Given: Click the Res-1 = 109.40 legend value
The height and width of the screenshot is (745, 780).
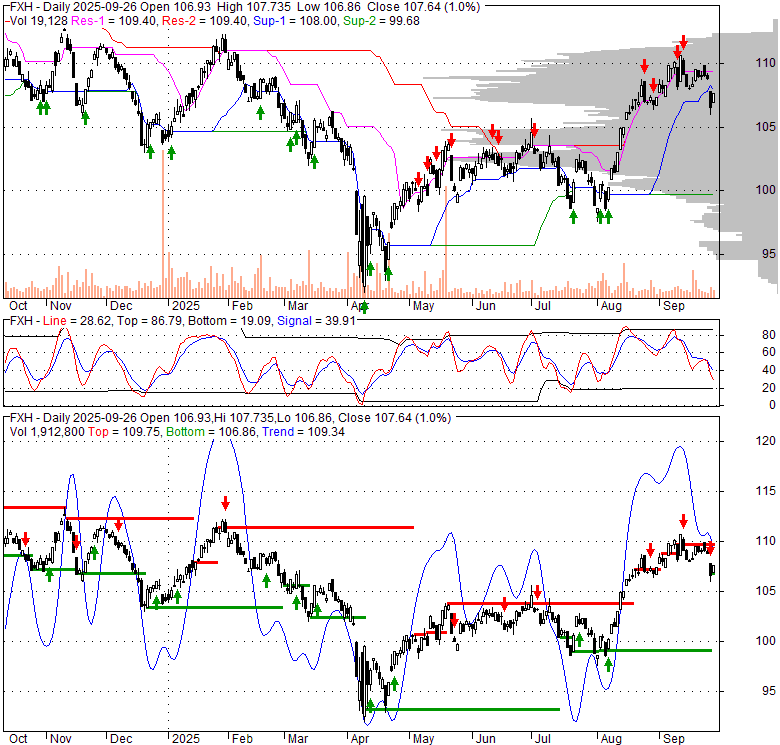Looking at the screenshot, I should click(x=115, y=21).
